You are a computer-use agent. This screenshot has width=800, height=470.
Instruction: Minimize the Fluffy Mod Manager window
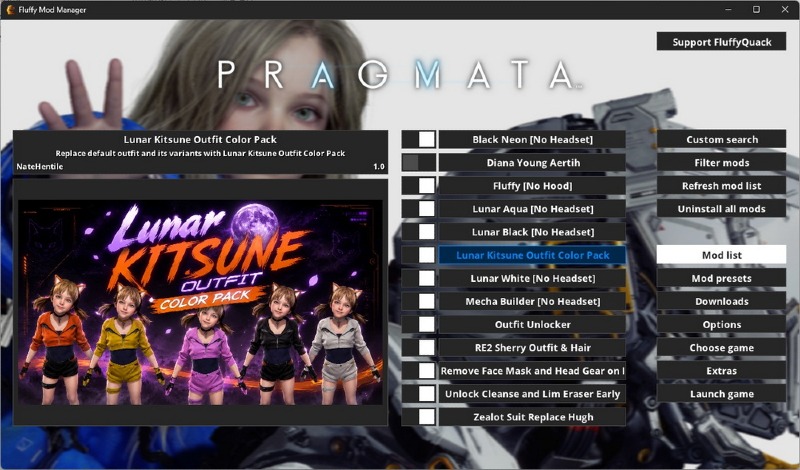tap(728, 9)
